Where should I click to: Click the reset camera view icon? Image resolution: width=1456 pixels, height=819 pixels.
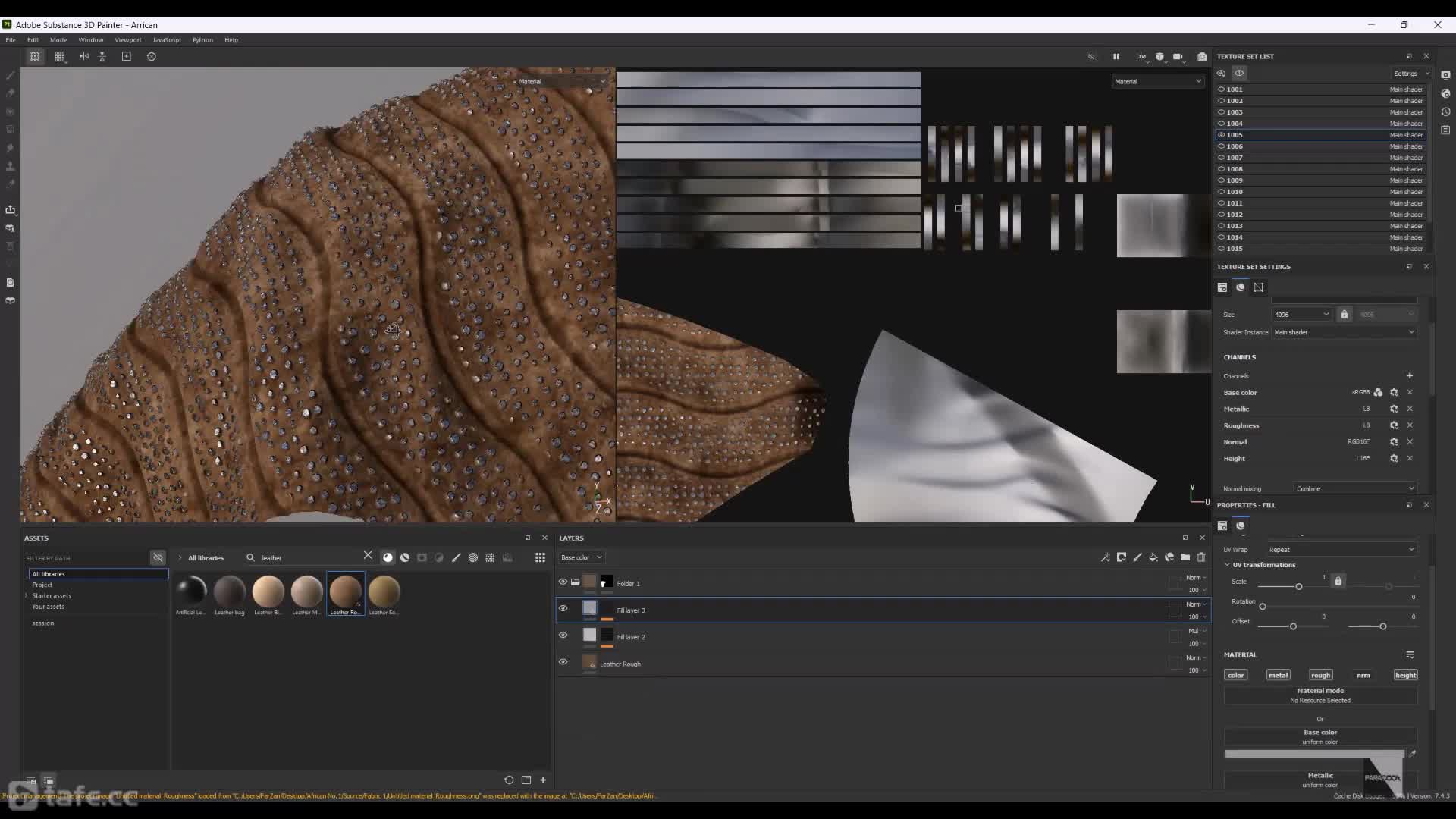coord(152,56)
